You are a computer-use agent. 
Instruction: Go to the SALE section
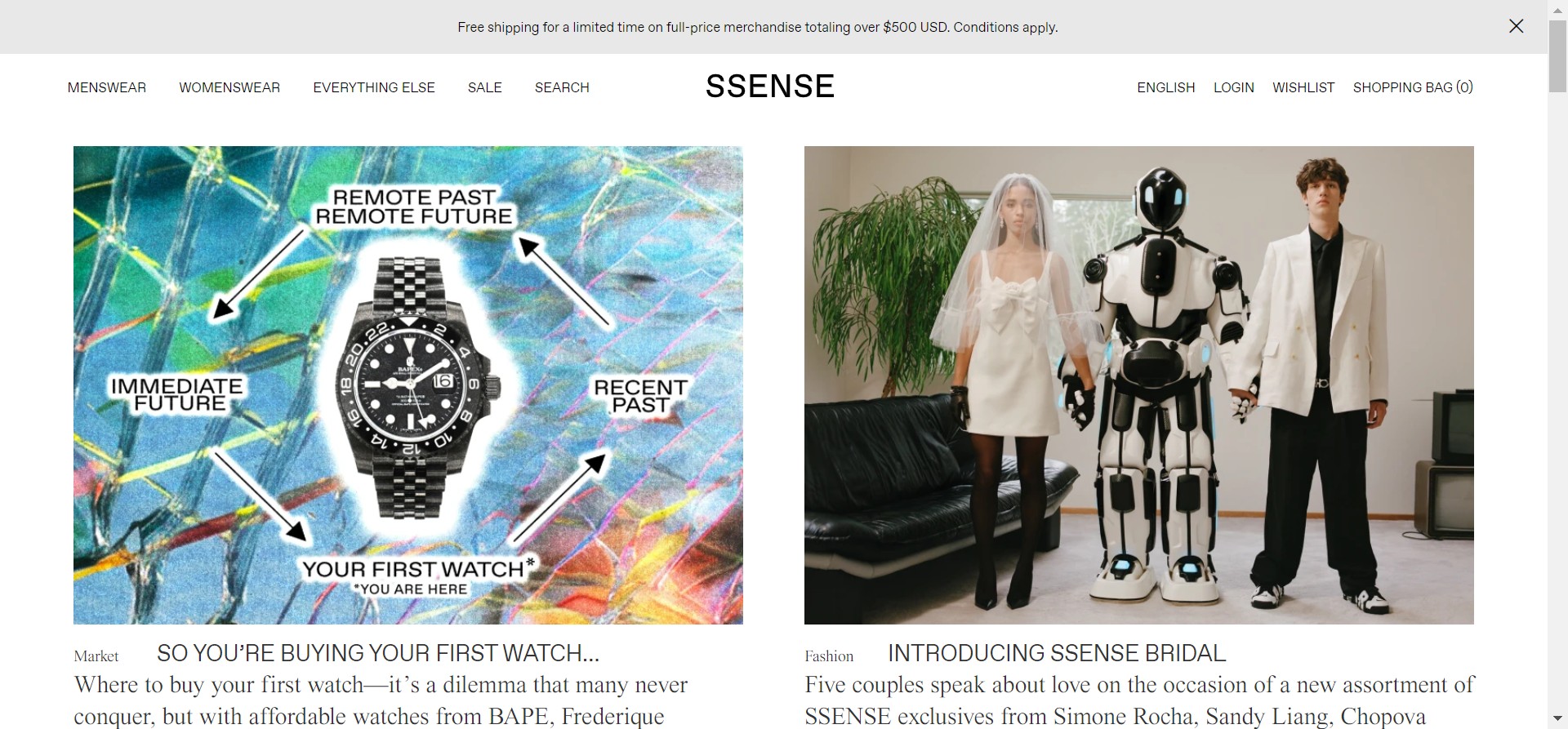485,87
